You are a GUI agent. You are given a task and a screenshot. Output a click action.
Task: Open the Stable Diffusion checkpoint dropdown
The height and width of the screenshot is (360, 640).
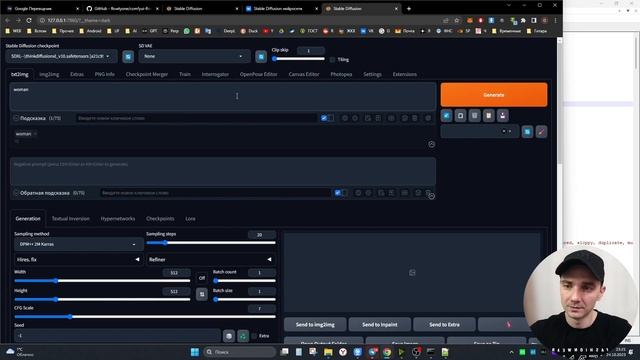point(61,56)
